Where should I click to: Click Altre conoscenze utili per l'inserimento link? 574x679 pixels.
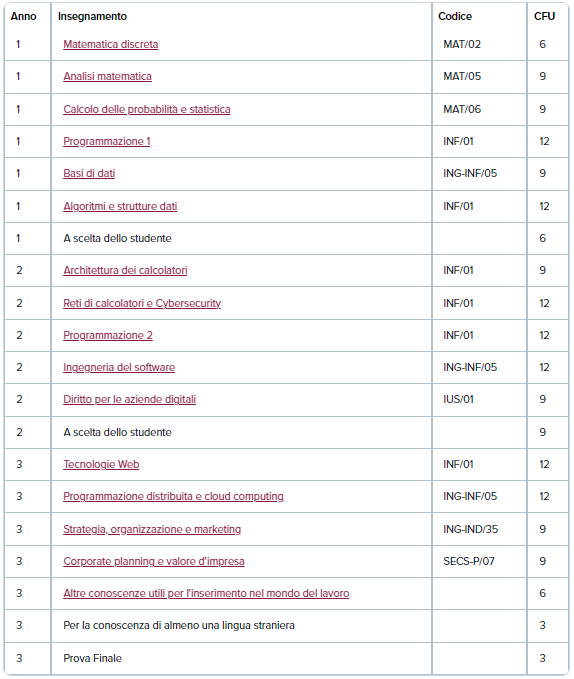coord(206,594)
